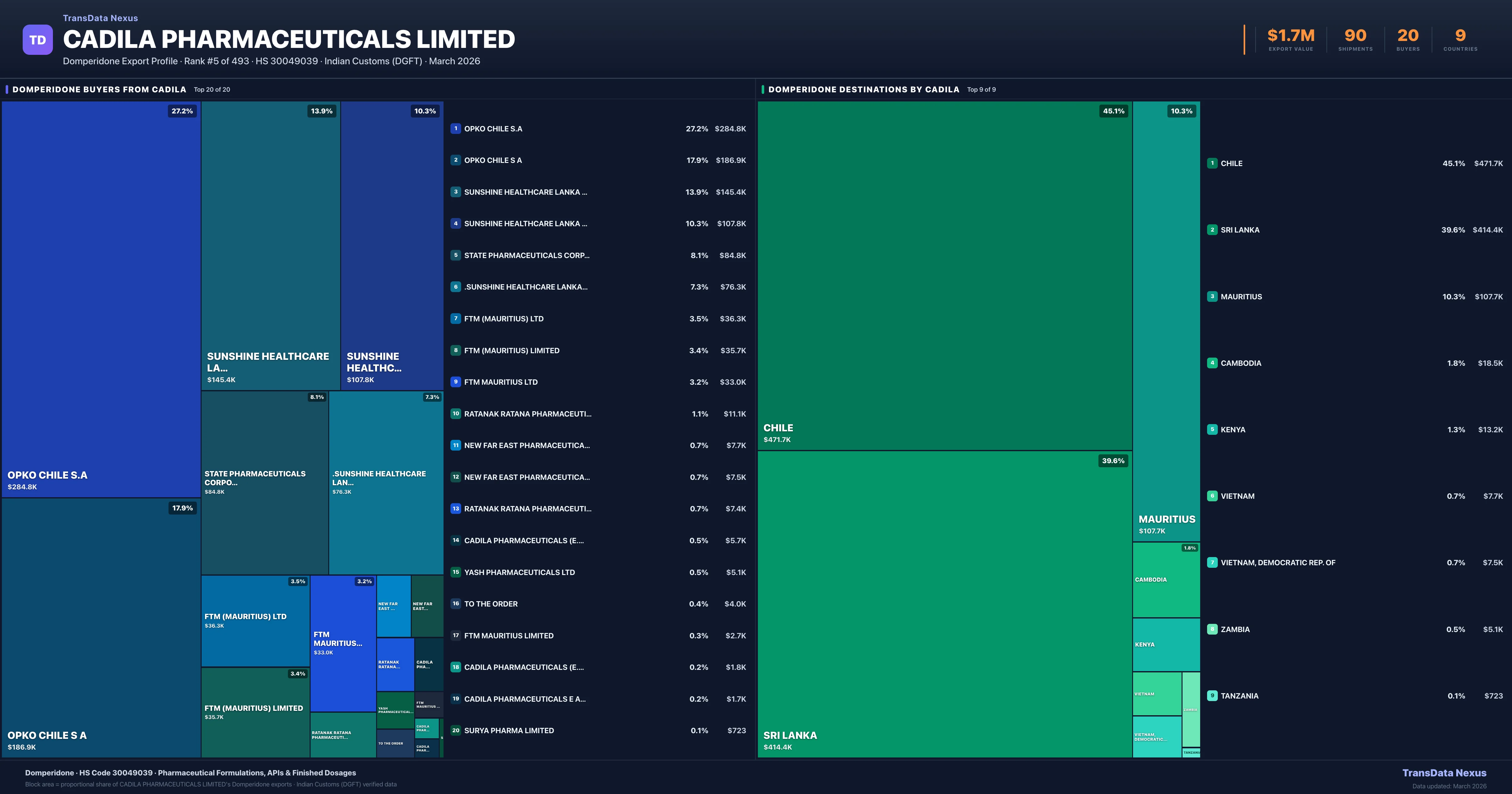1512x794 pixels.
Task: Click rank badge 7 beside FTM (MAURITIUS) LTD
Action: coord(455,318)
